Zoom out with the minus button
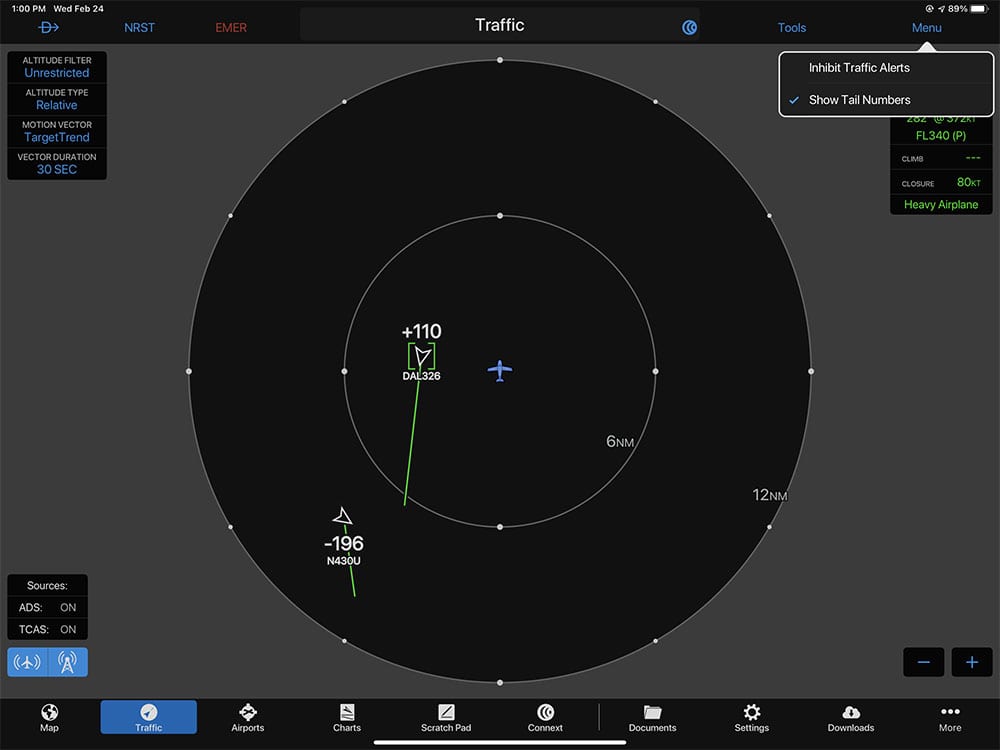1000x750 pixels. click(923, 662)
